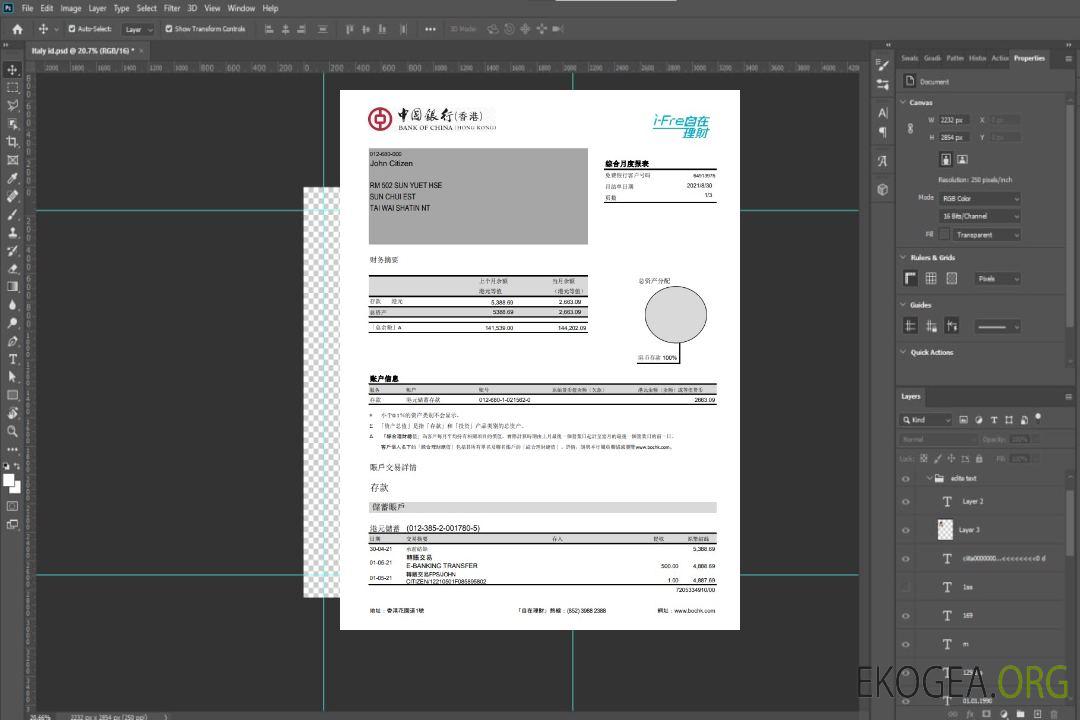Select the Hand tool
Viewport: 1080px width, 720px height.
tap(12, 413)
